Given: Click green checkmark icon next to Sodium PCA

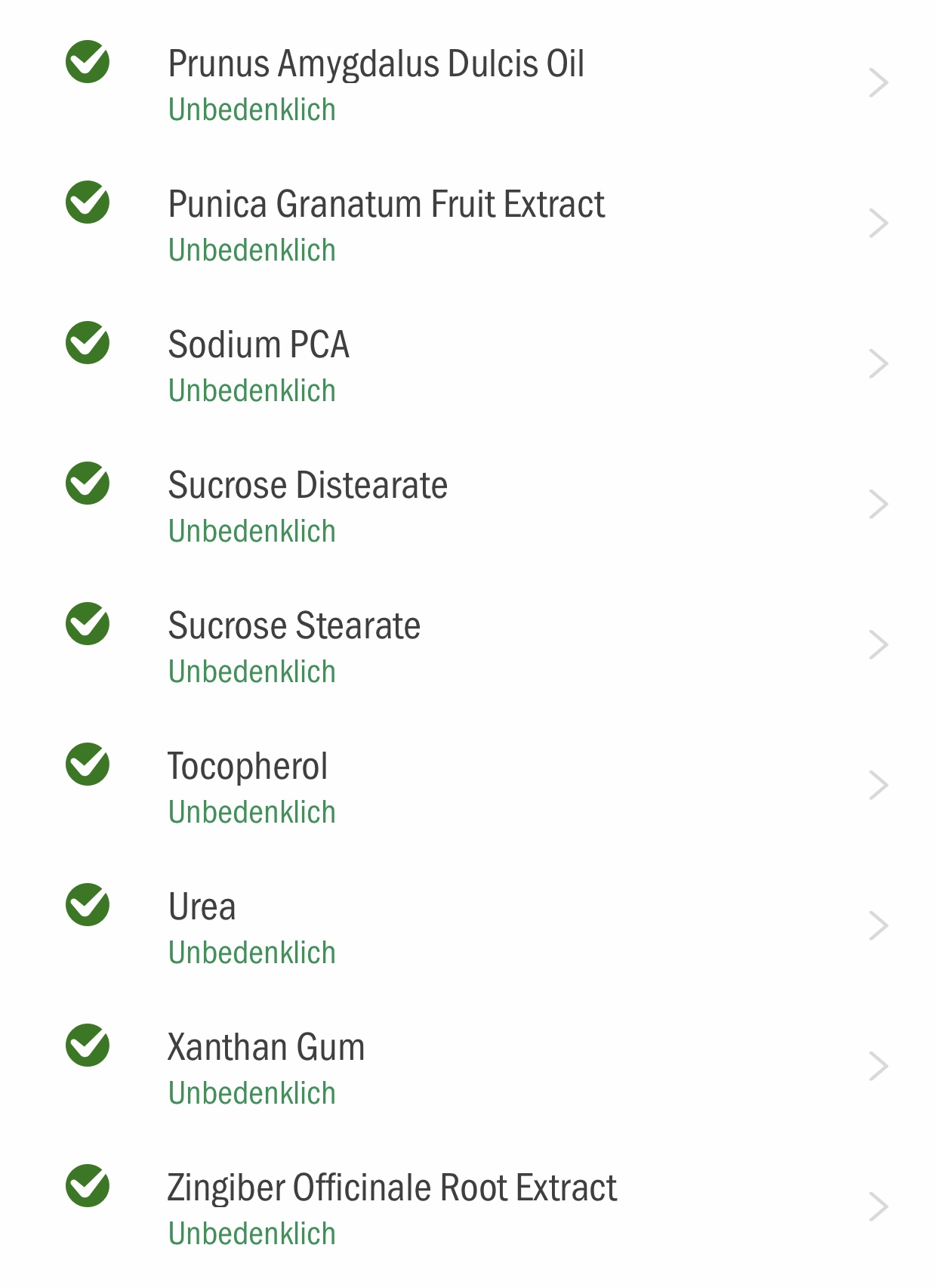Looking at the screenshot, I should coord(88,343).
